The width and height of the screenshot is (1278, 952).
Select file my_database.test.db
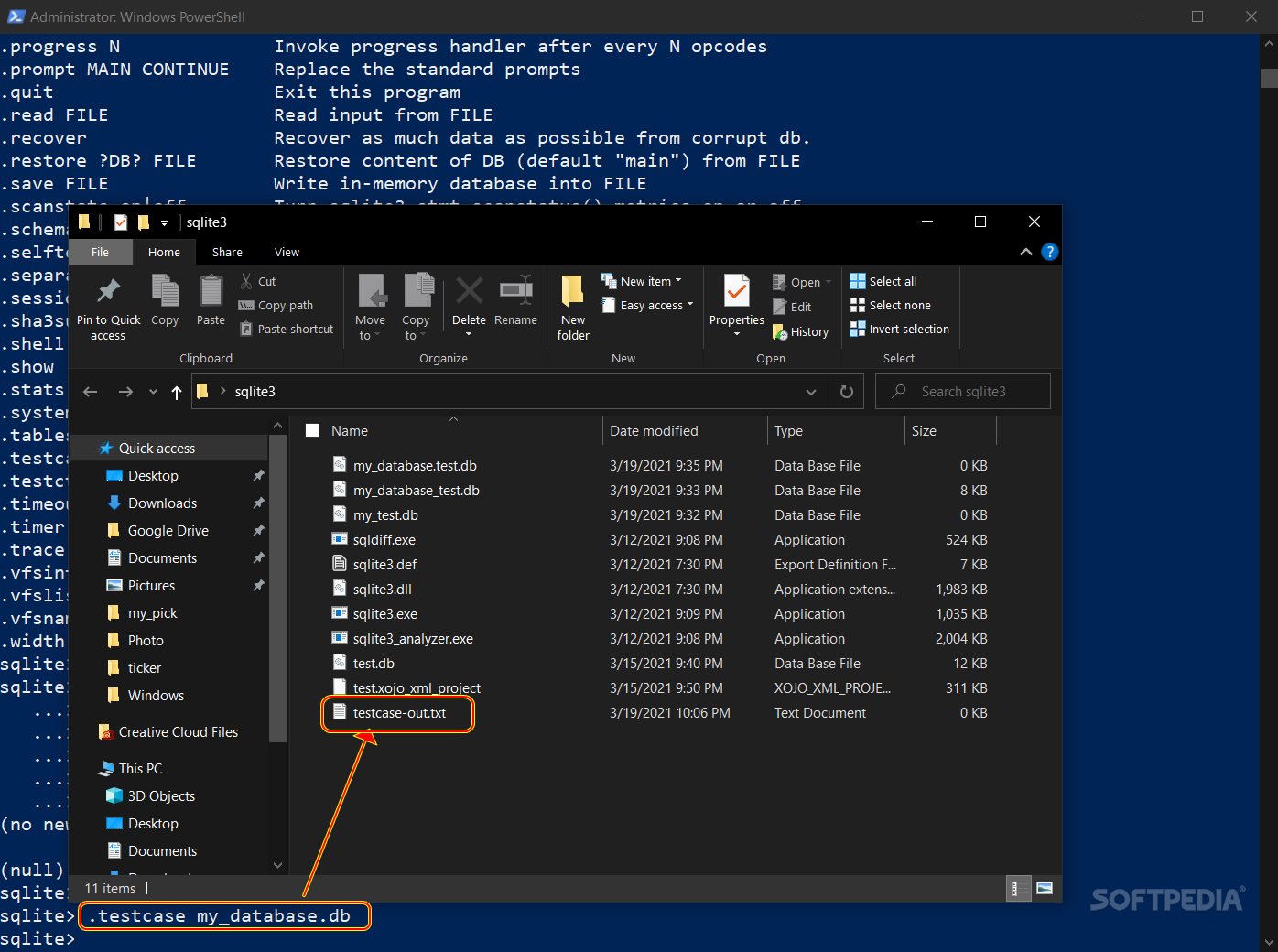point(415,466)
